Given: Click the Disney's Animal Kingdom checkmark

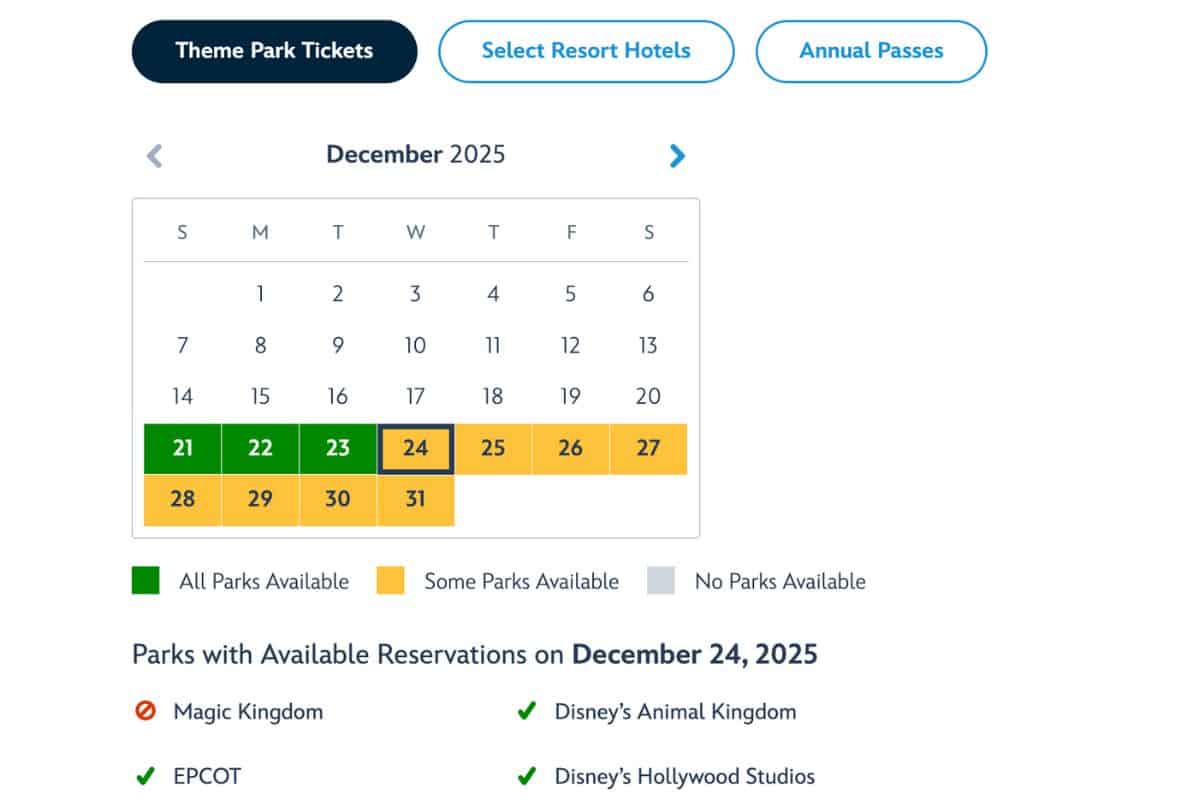Looking at the screenshot, I should point(527,712).
